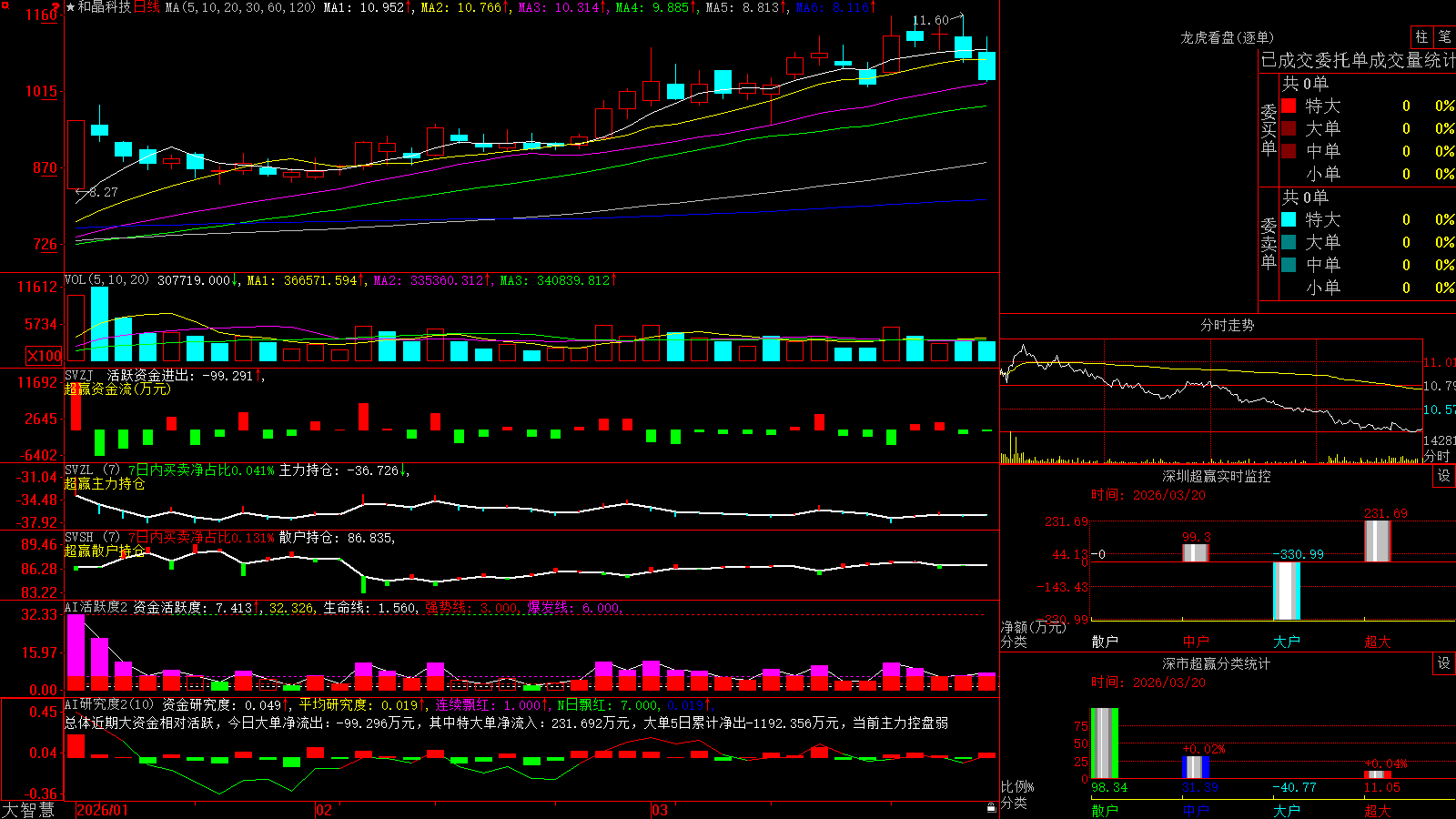Click the 超赢资金流(万元) label
Screen dimensions: 1456x819
click(117, 389)
